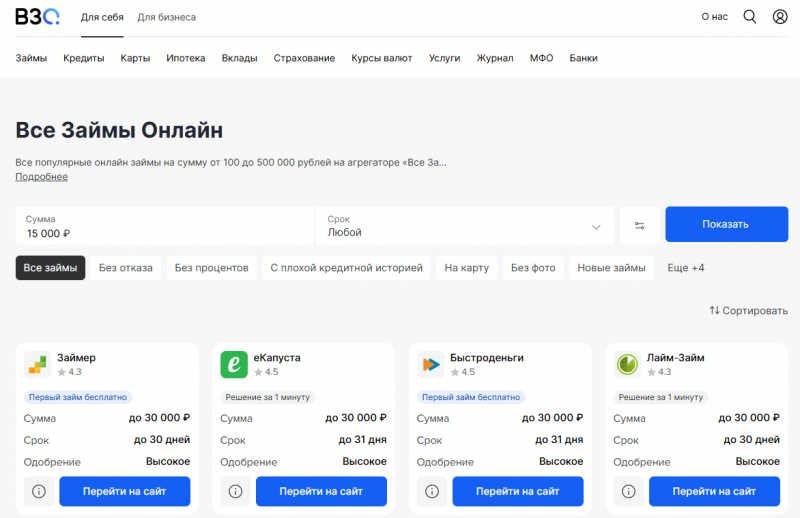
Task: Open the Ипотека menu item
Action: coord(186,58)
